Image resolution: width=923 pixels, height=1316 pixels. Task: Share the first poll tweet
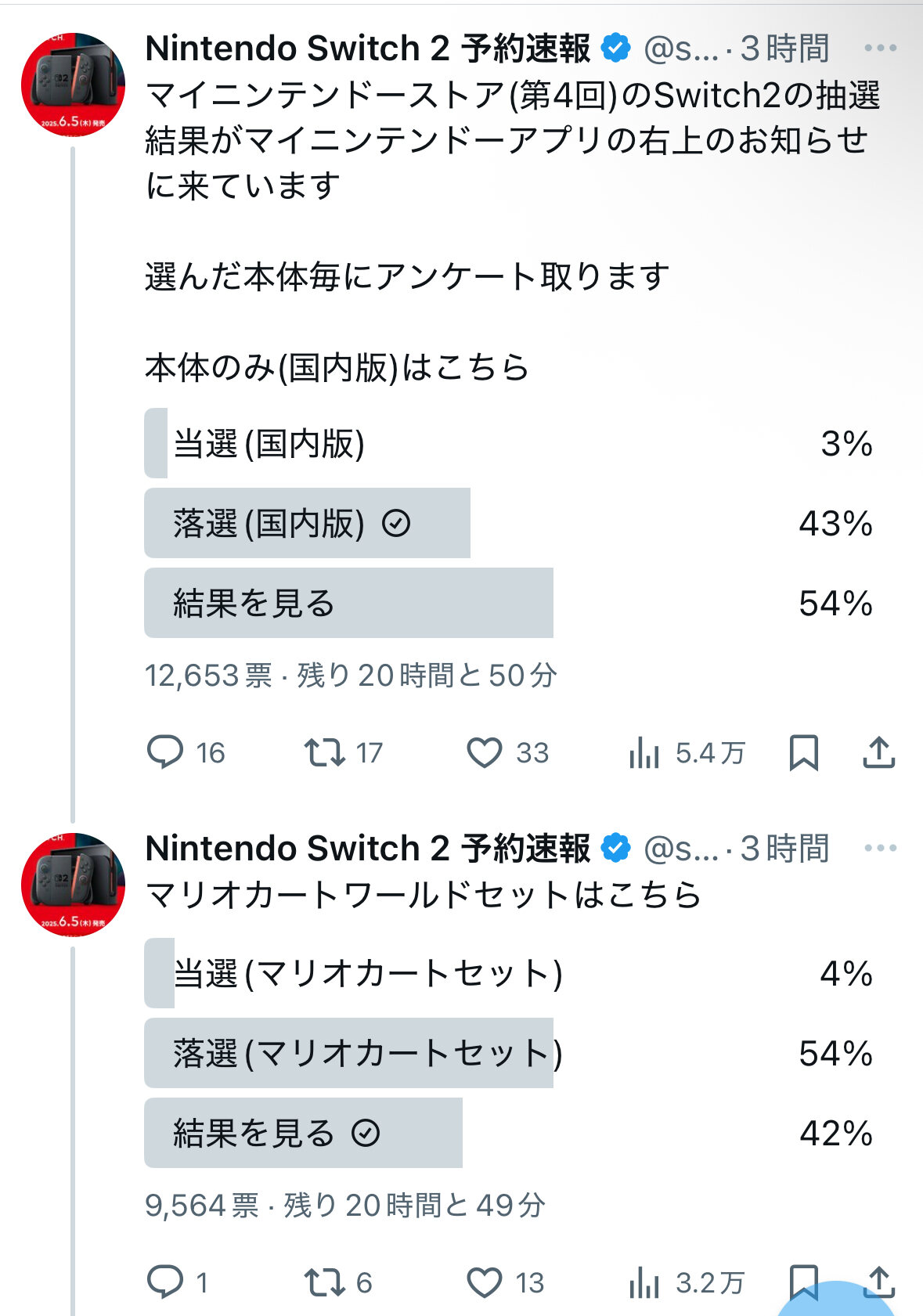click(879, 752)
